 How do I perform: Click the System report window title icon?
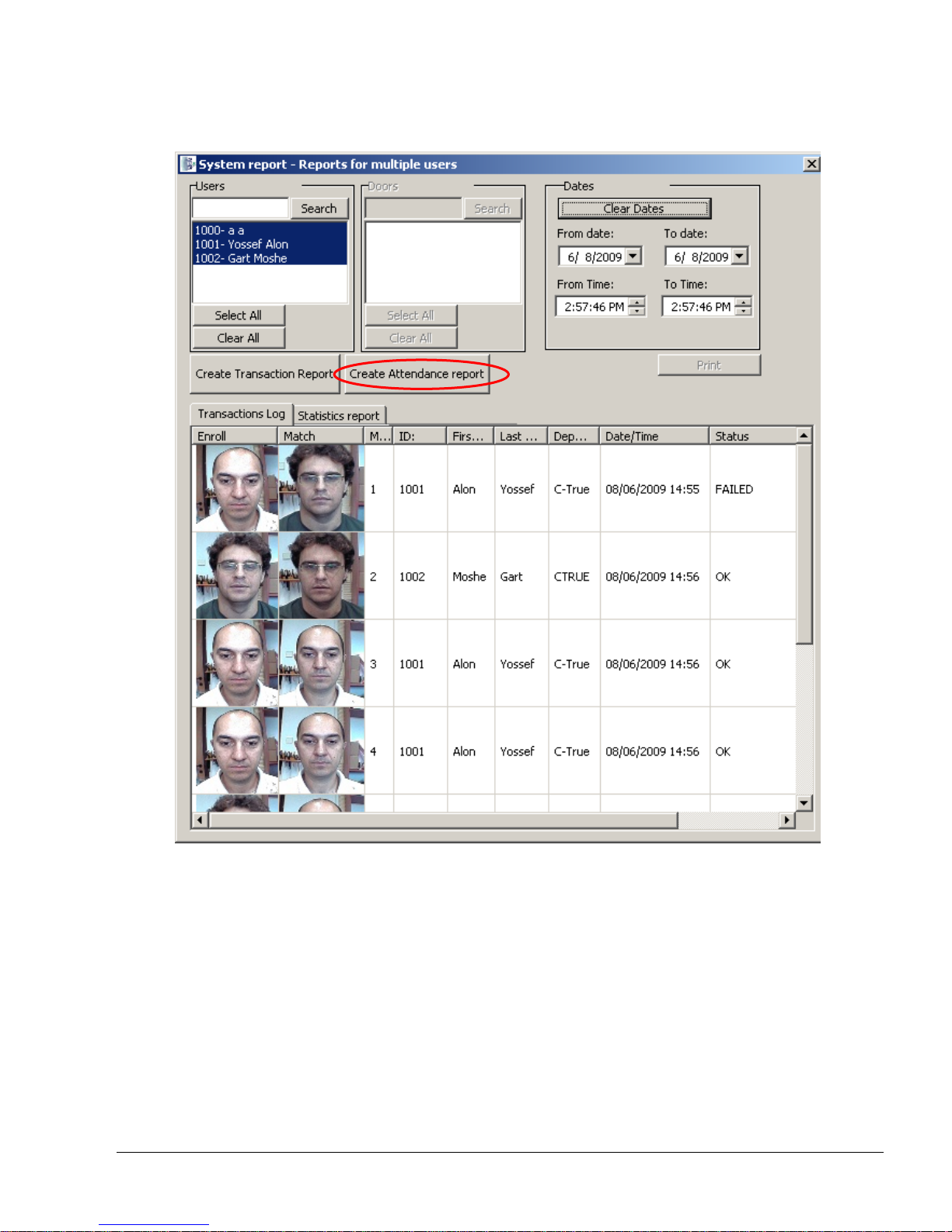point(188,164)
